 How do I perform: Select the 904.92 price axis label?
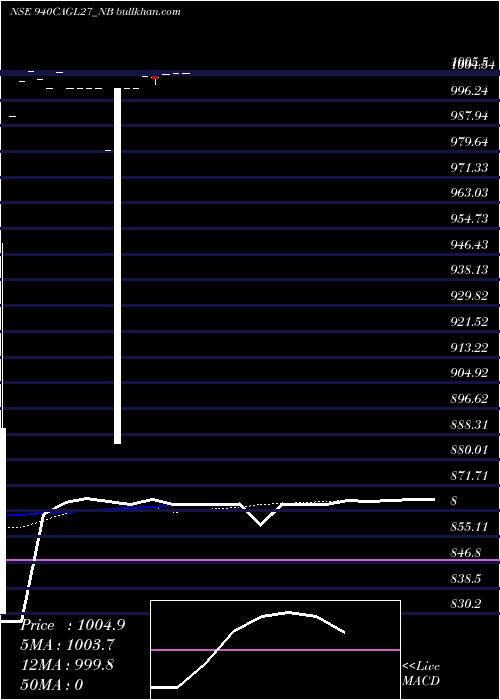pos(469,373)
